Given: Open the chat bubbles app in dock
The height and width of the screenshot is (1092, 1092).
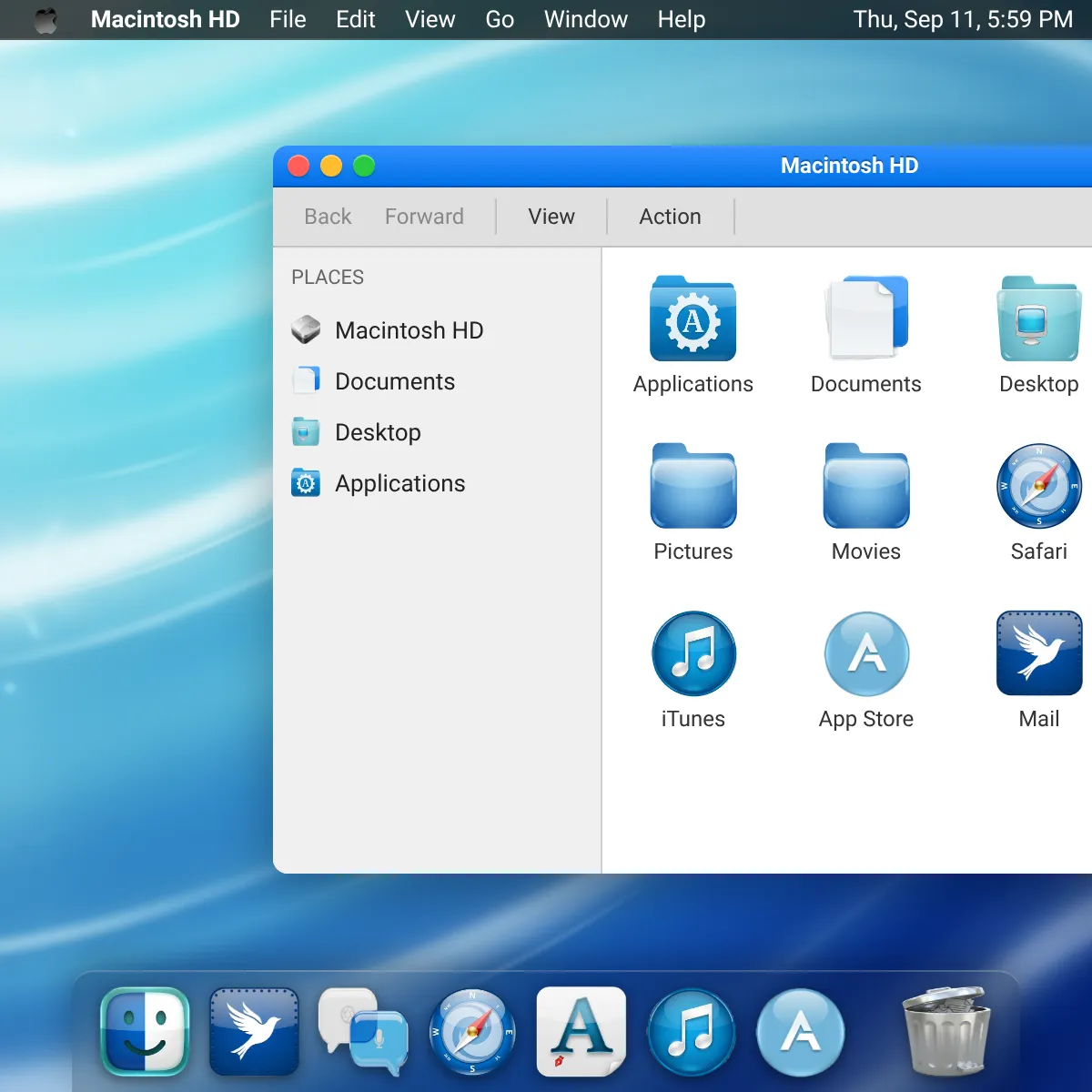Looking at the screenshot, I should tap(363, 1032).
